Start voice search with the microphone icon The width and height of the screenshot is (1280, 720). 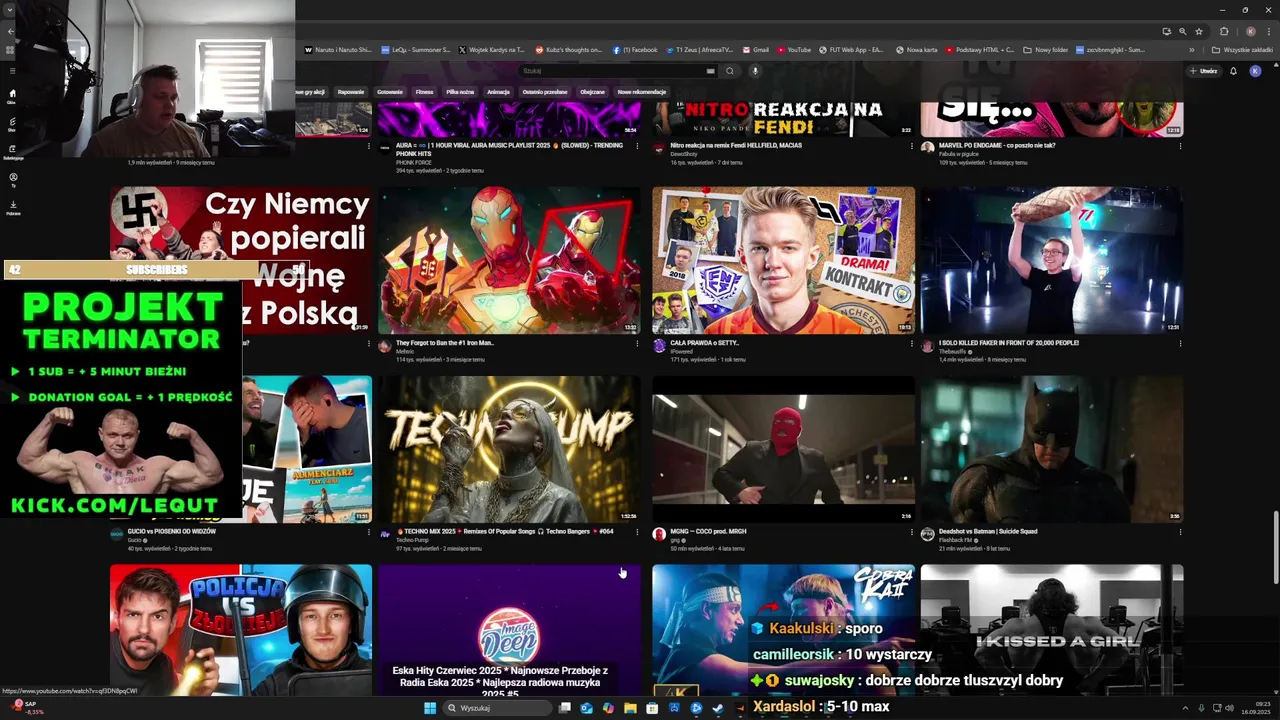tap(755, 71)
